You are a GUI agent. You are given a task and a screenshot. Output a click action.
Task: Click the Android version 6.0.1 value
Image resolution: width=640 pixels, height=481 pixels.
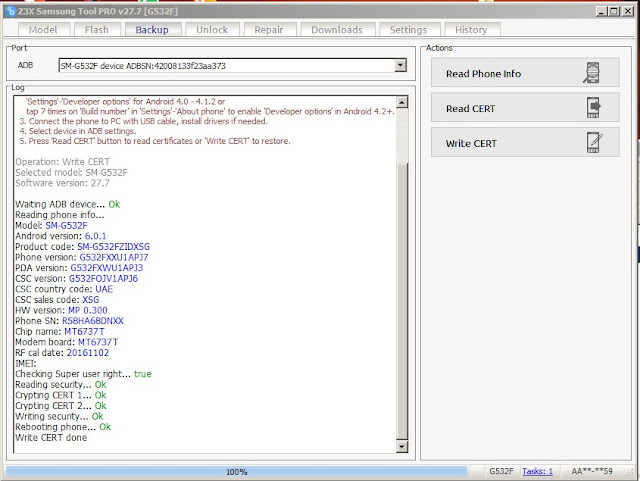tap(96, 236)
